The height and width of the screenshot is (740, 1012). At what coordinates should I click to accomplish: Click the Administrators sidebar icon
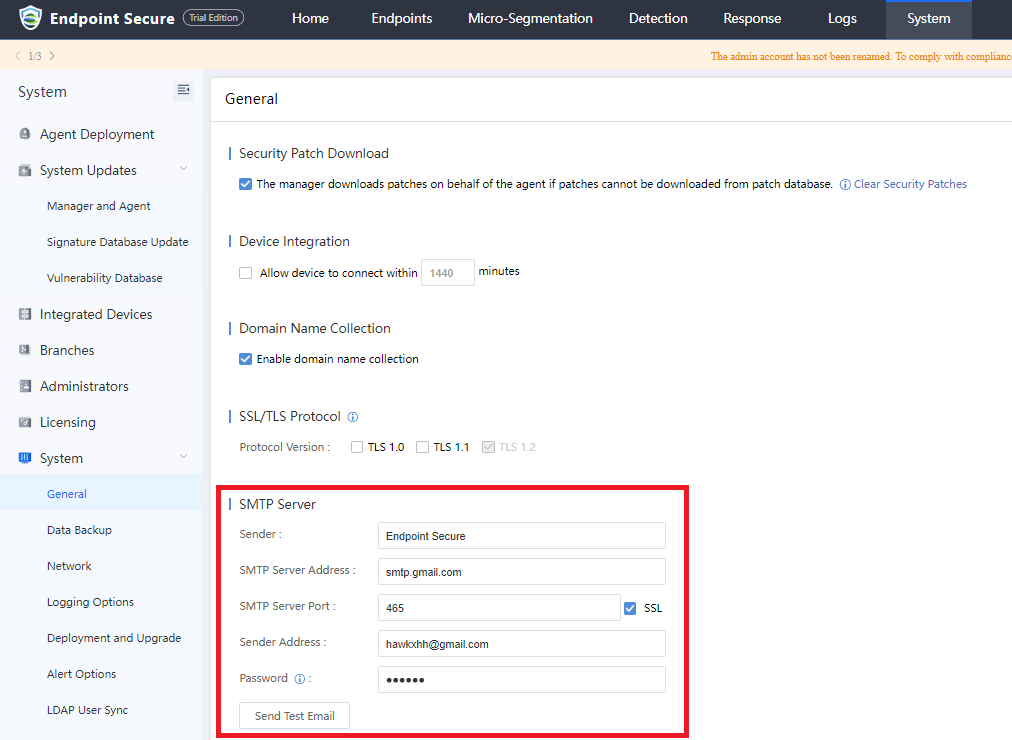point(25,386)
